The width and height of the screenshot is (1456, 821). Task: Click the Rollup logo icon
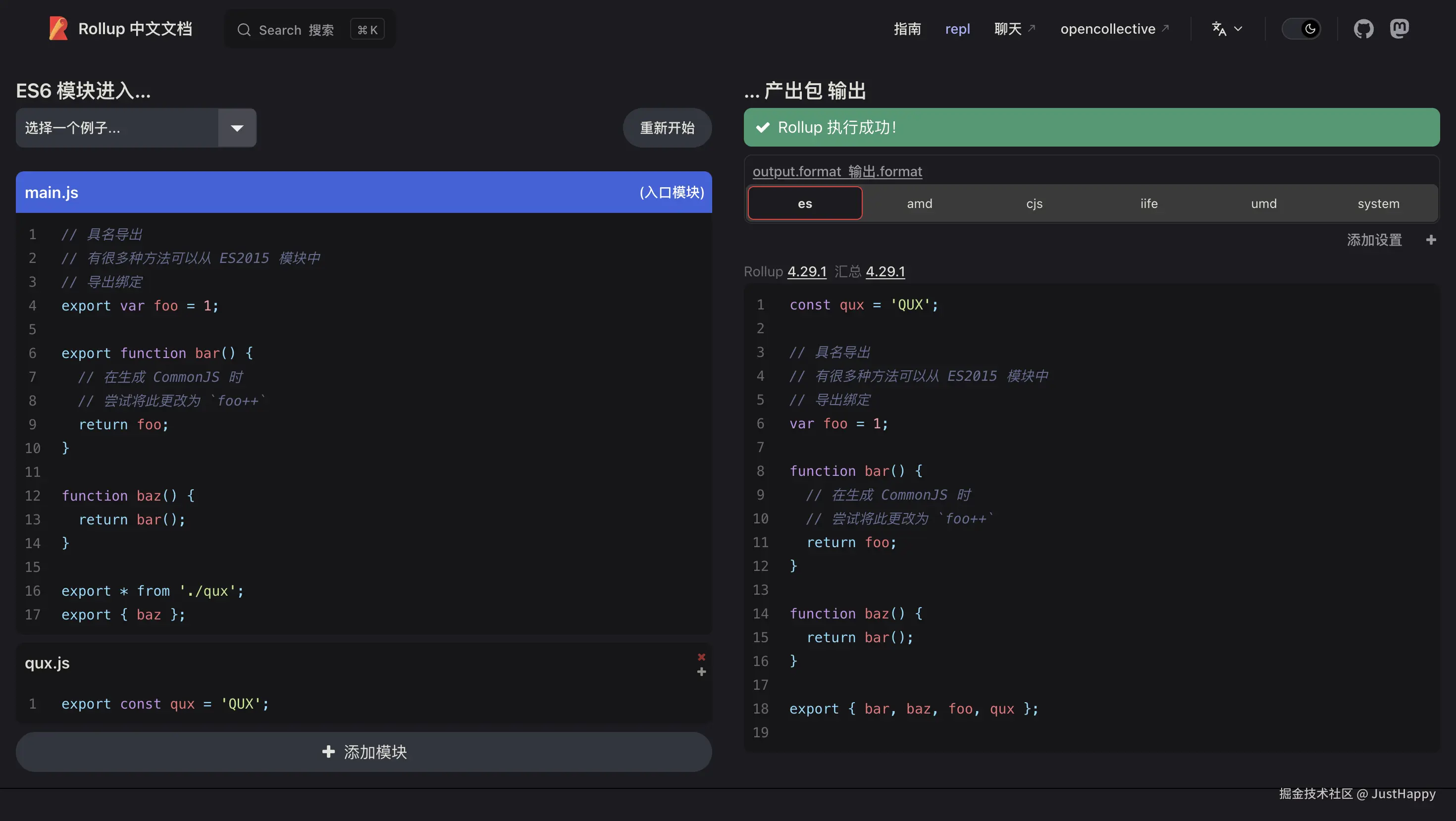(58, 29)
